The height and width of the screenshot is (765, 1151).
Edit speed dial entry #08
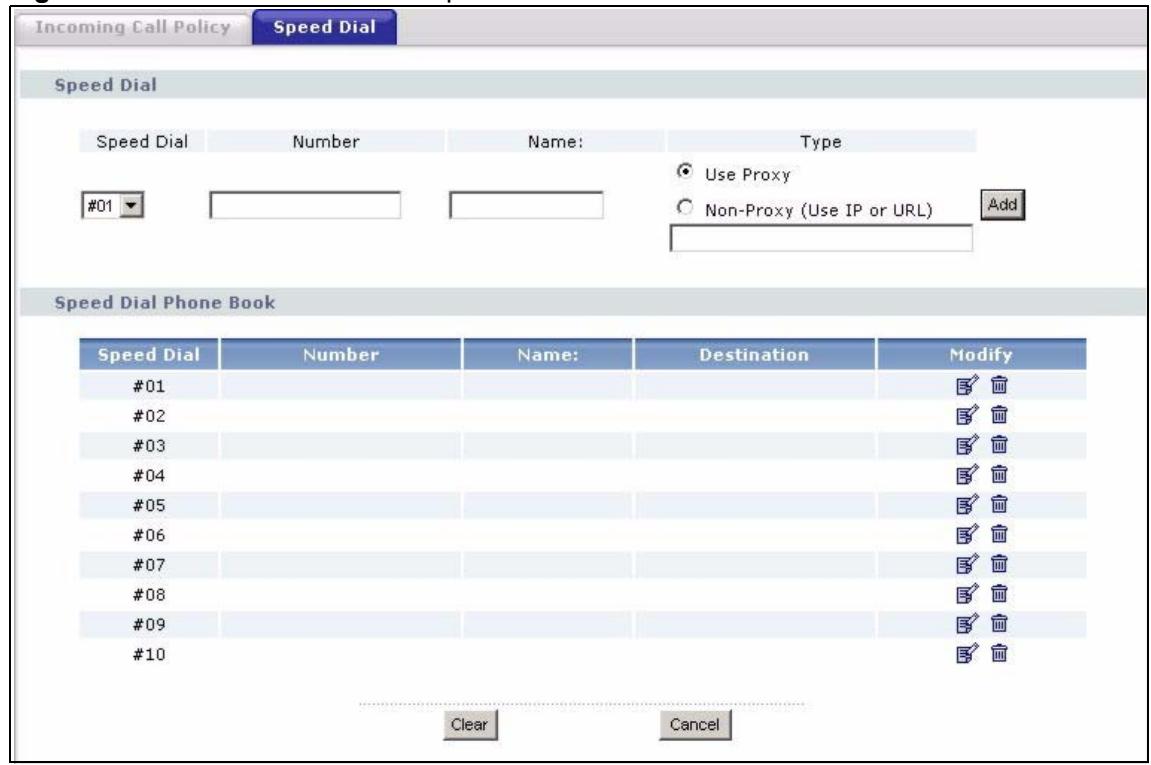point(967,594)
